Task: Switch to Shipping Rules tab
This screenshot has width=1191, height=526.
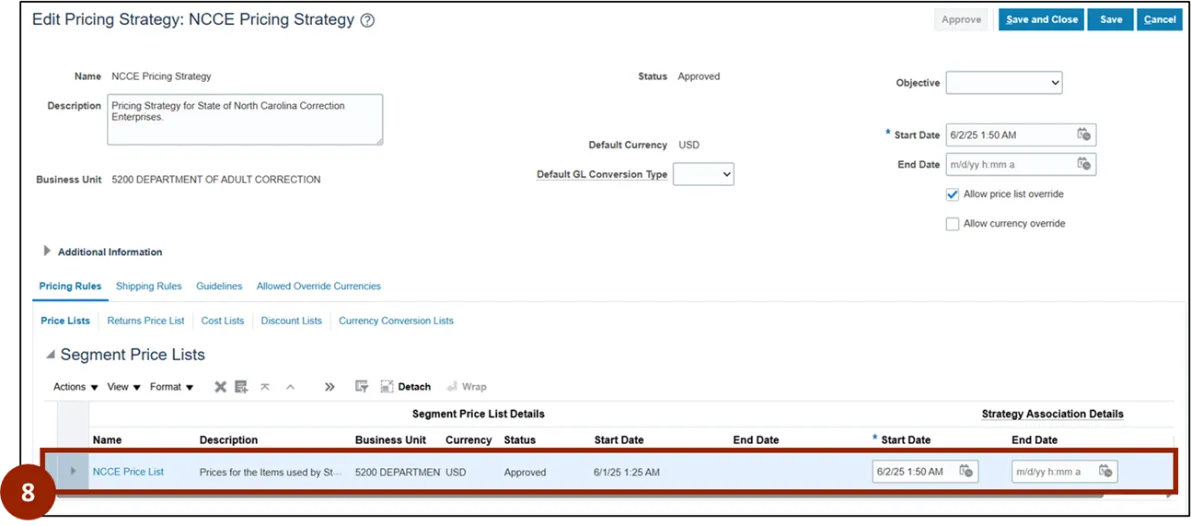Action: [x=149, y=286]
